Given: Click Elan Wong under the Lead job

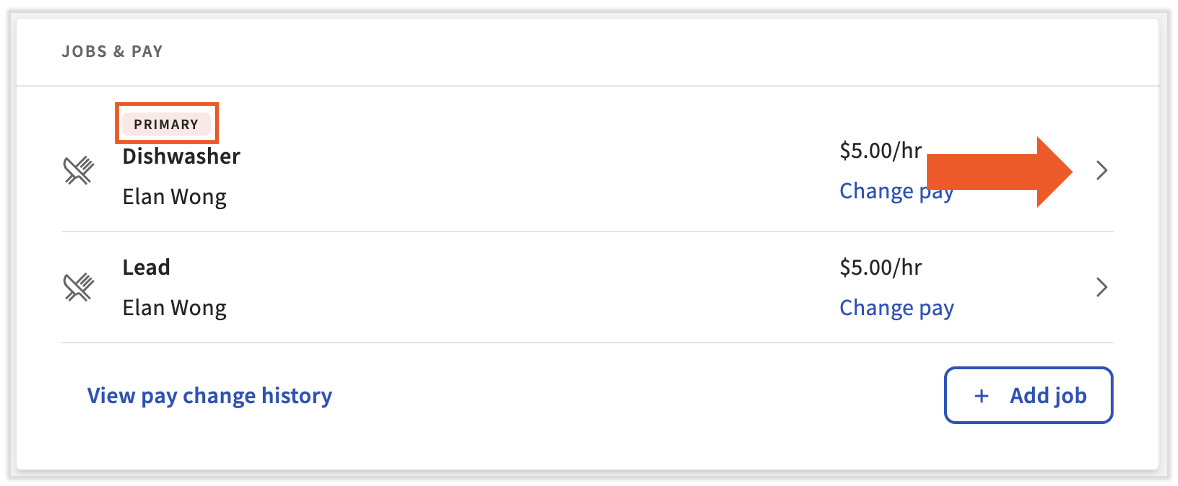Looking at the screenshot, I should click(174, 307).
